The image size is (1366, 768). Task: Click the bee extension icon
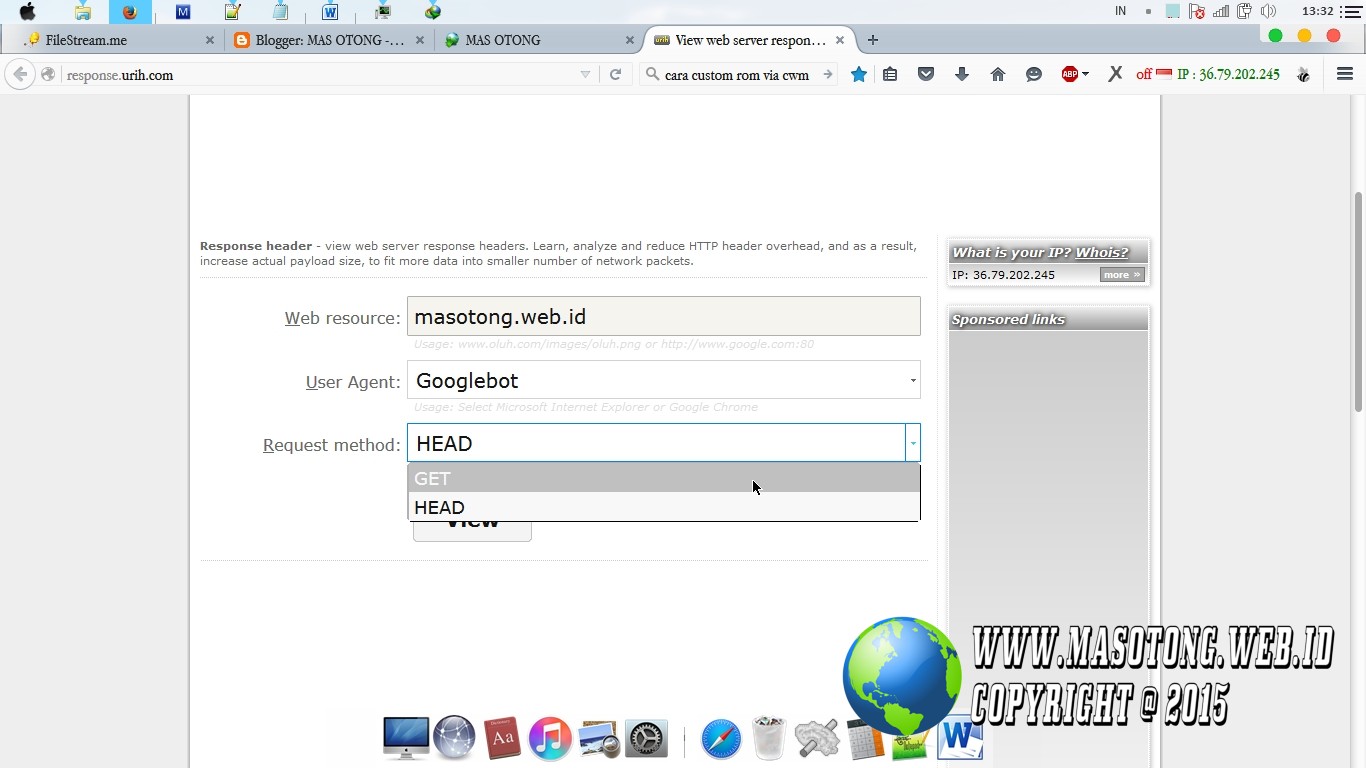click(x=1303, y=75)
